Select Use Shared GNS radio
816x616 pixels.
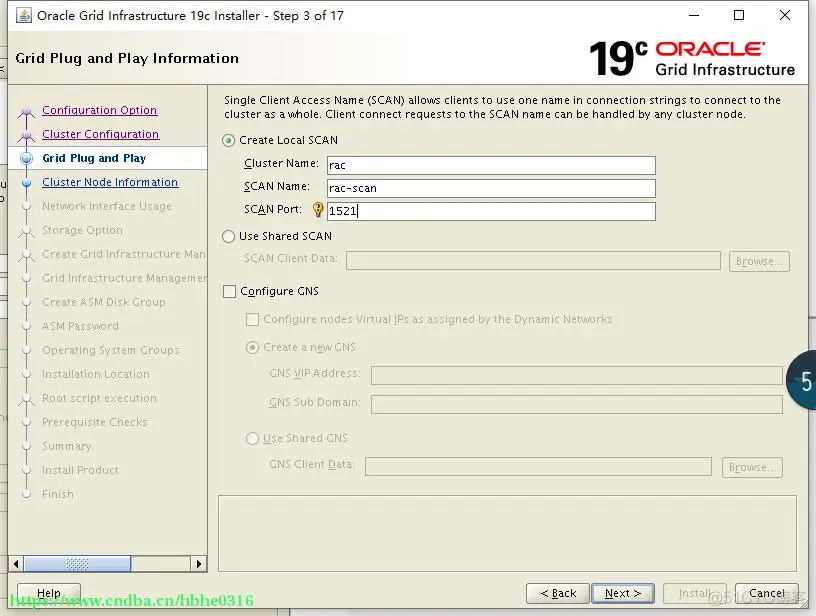tap(252, 439)
